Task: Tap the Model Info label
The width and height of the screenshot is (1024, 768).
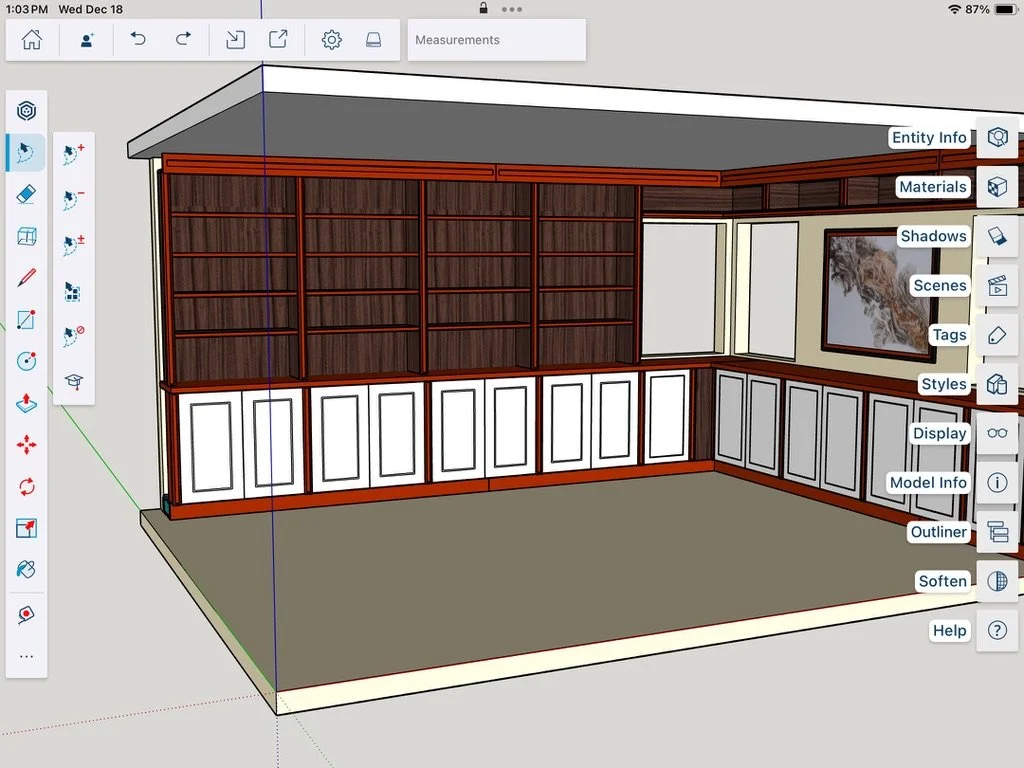Action: [x=928, y=483]
